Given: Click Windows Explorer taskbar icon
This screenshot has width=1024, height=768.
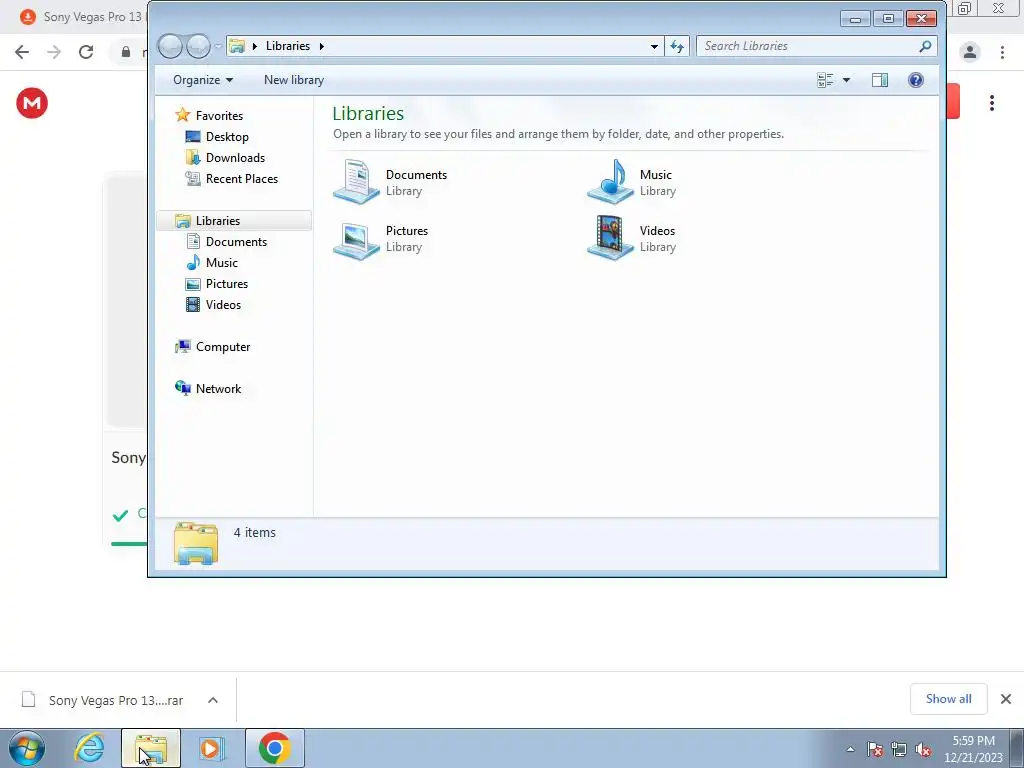Looking at the screenshot, I should pos(151,748).
